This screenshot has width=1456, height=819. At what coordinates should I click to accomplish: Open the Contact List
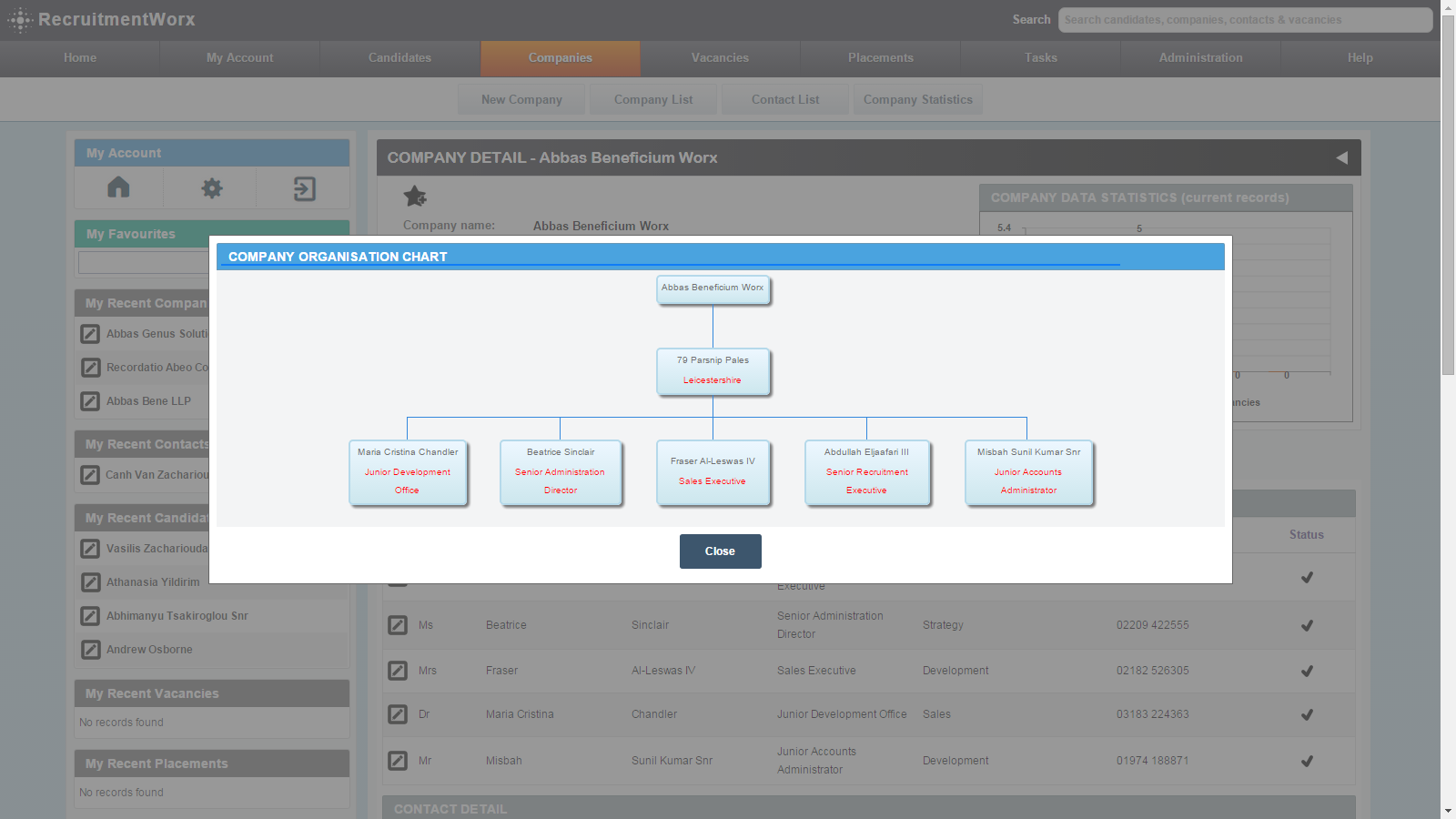click(x=785, y=99)
